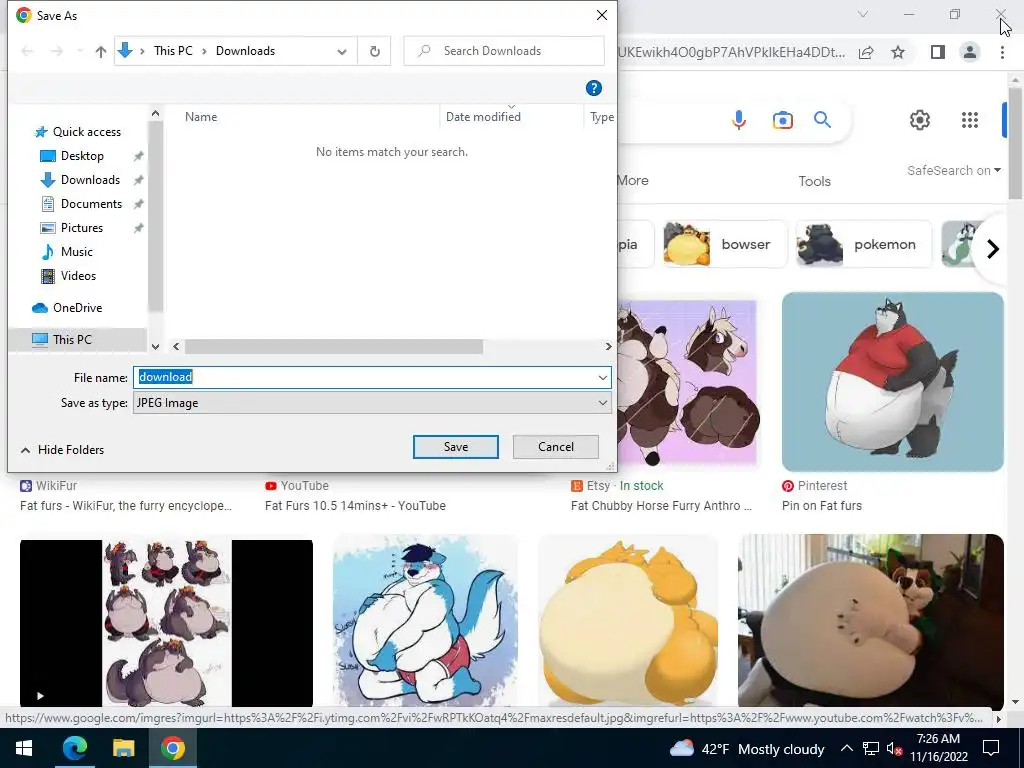This screenshot has width=1024, height=768.
Task: Select Desktop in the navigation pane
Action: pyautogui.click(x=82, y=156)
